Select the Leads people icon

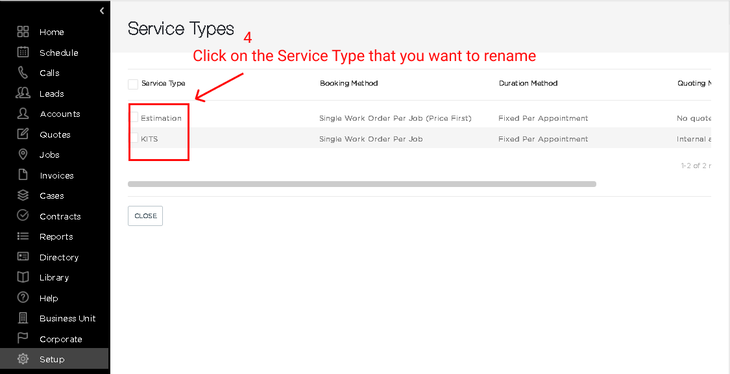pos(23,93)
